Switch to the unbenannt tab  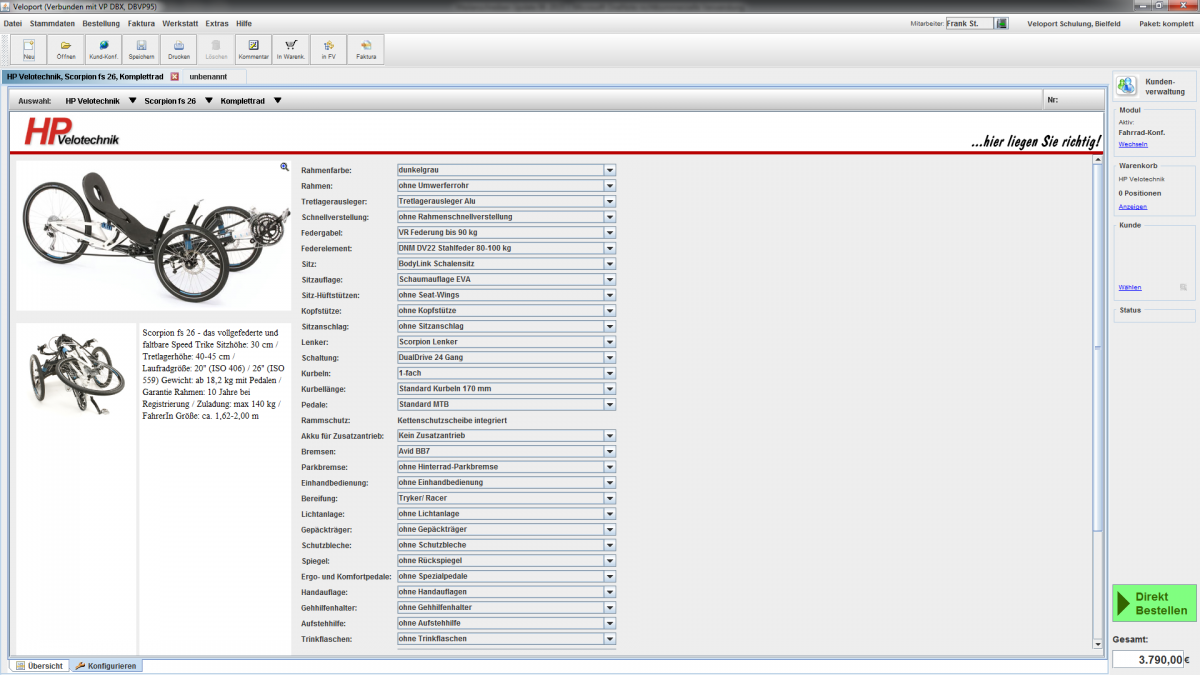208,76
